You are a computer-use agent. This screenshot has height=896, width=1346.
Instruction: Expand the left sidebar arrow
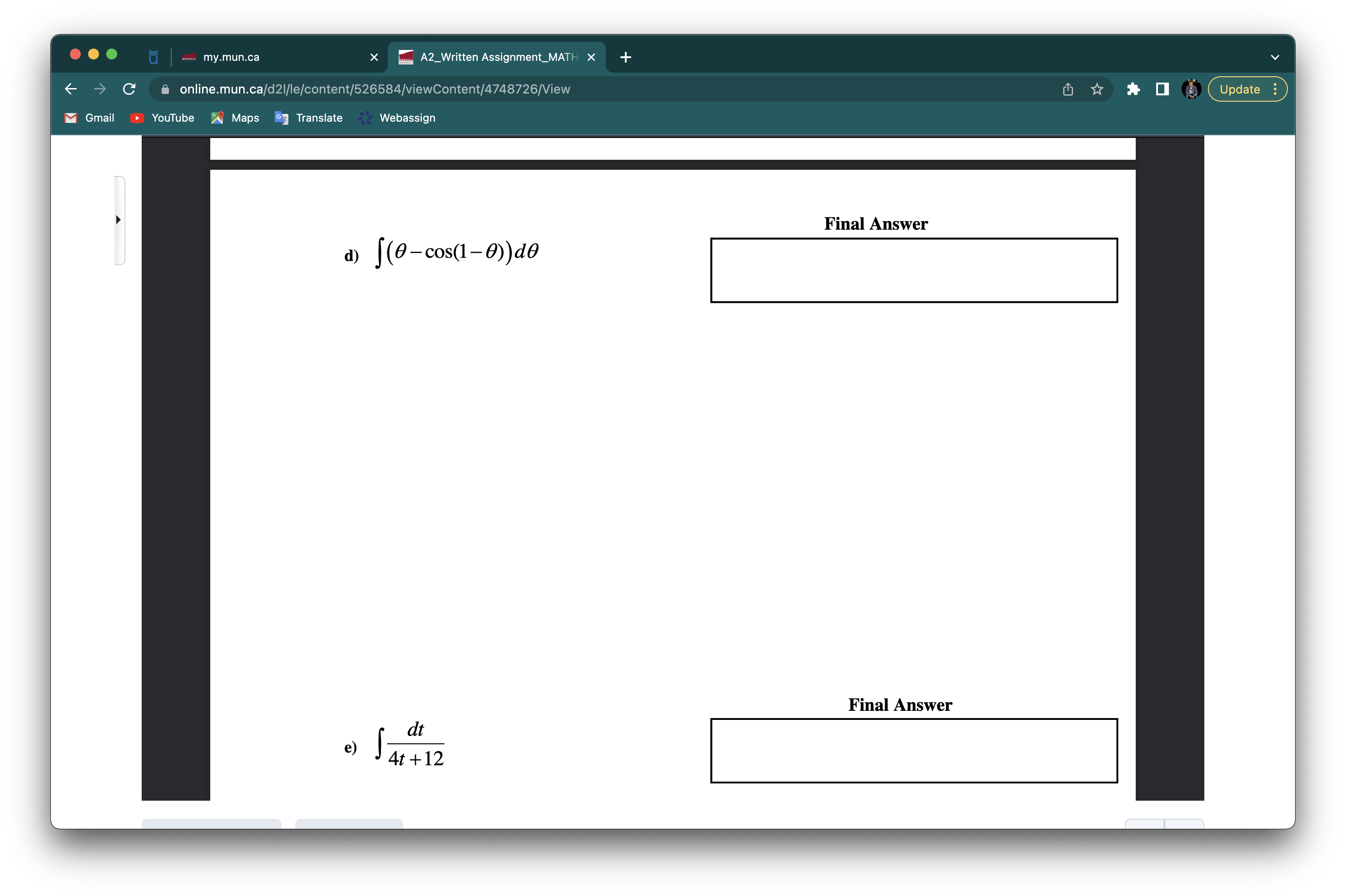pyautogui.click(x=119, y=219)
